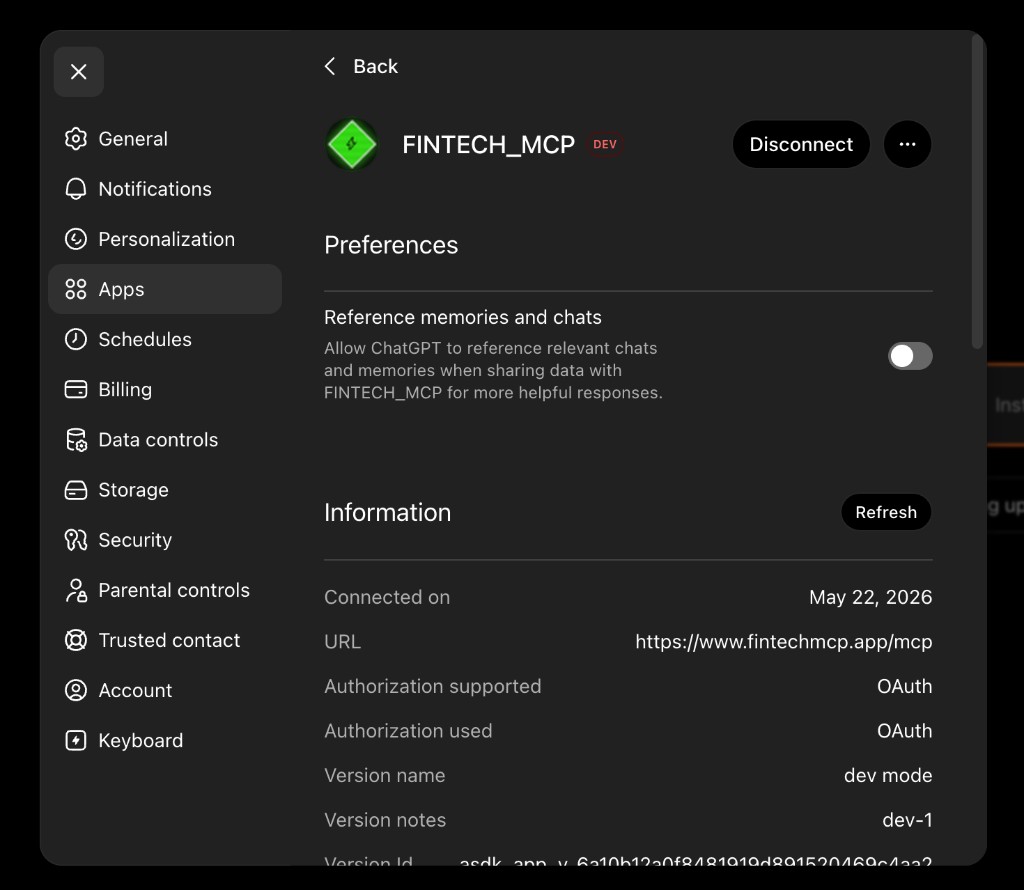1024x890 pixels.
Task: Click the Preferences heading
Action: [x=391, y=246]
